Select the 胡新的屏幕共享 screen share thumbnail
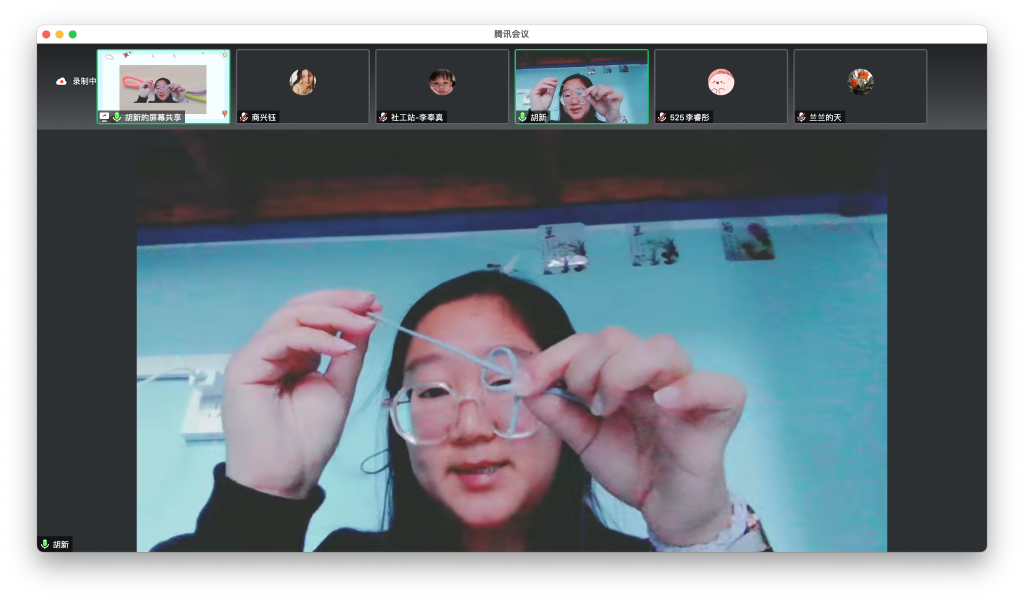This screenshot has width=1024, height=601. pos(163,86)
